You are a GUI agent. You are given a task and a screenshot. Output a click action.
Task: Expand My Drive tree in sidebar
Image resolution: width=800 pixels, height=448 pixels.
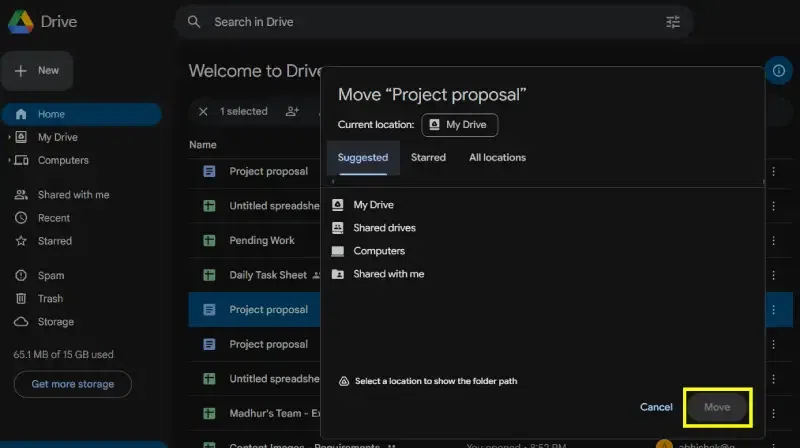(9, 137)
